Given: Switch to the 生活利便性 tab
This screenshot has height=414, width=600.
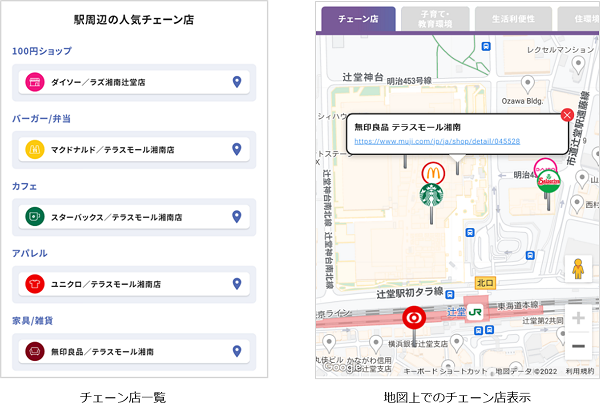Looking at the screenshot, I should tap(513, 19).
